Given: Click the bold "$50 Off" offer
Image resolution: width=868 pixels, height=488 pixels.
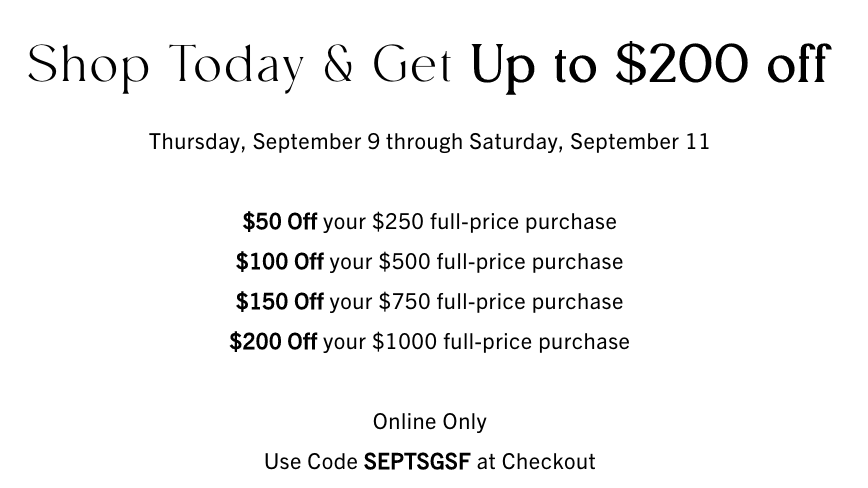Looking at the screenshot, I should coord(280,222).
